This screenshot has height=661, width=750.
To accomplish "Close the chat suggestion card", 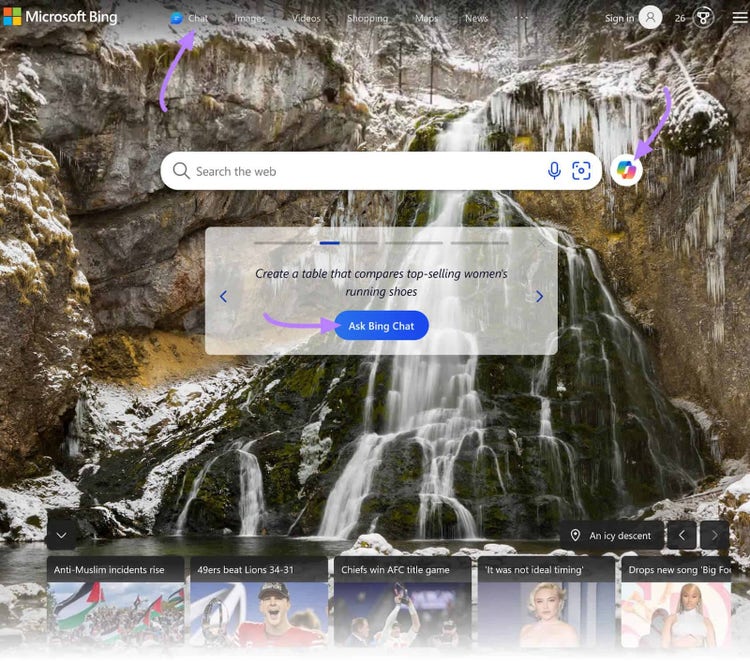I will click(x=541, y=243).
